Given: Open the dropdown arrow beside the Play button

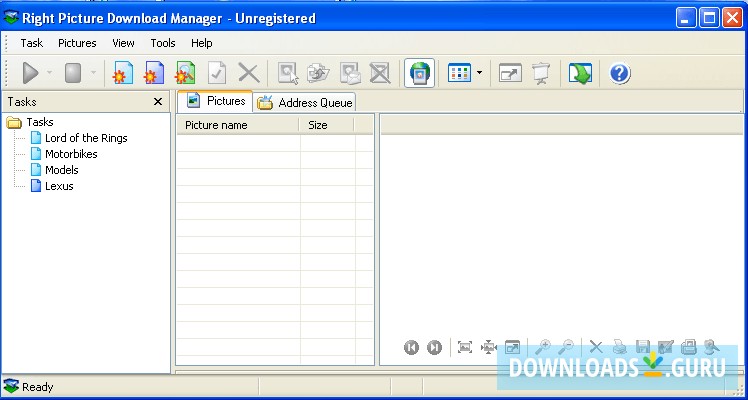Looking at the screenshot, I should [49, 73].
